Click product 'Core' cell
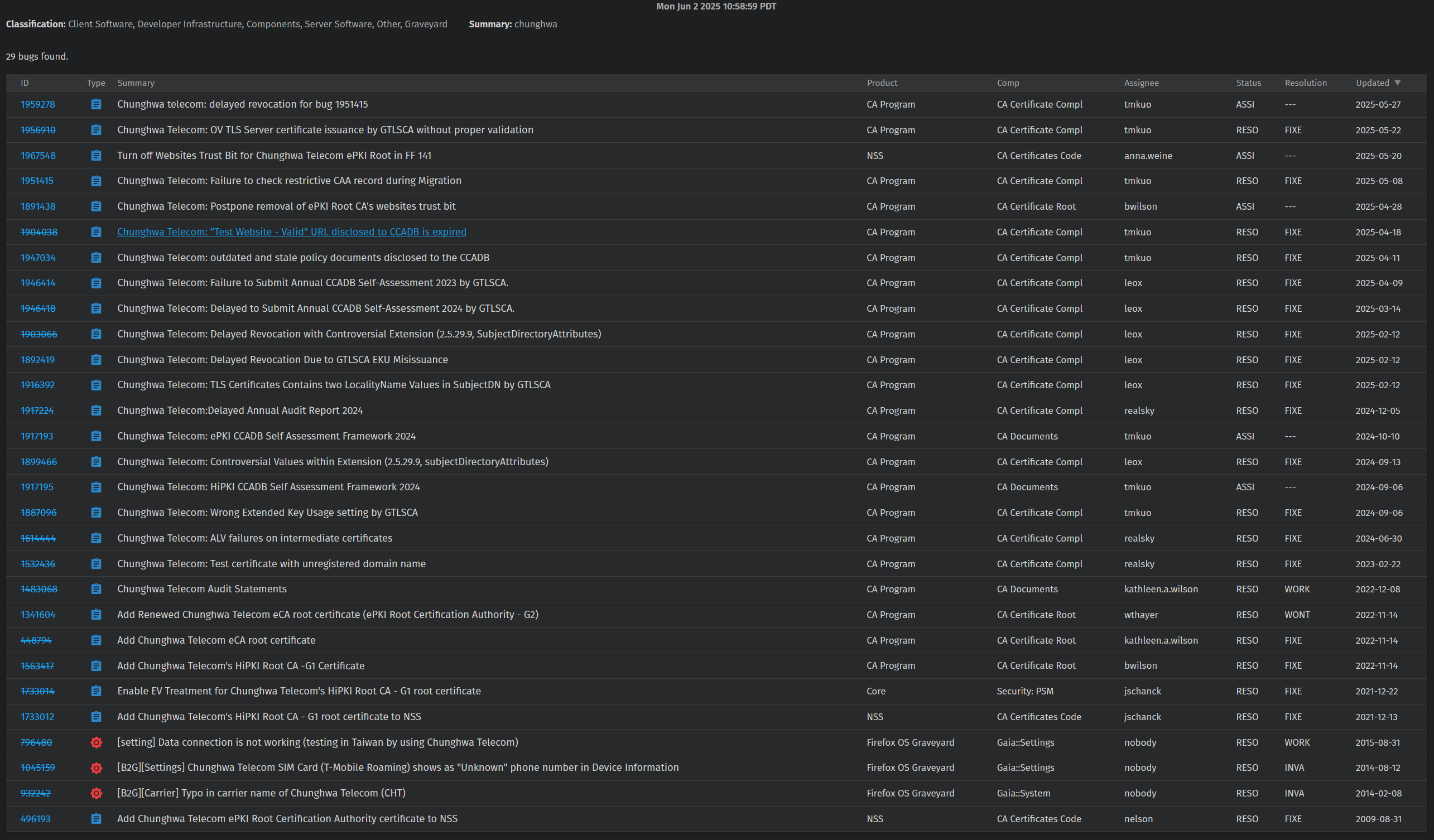Viewport: 1434px width, 840px height. (876, 691)
